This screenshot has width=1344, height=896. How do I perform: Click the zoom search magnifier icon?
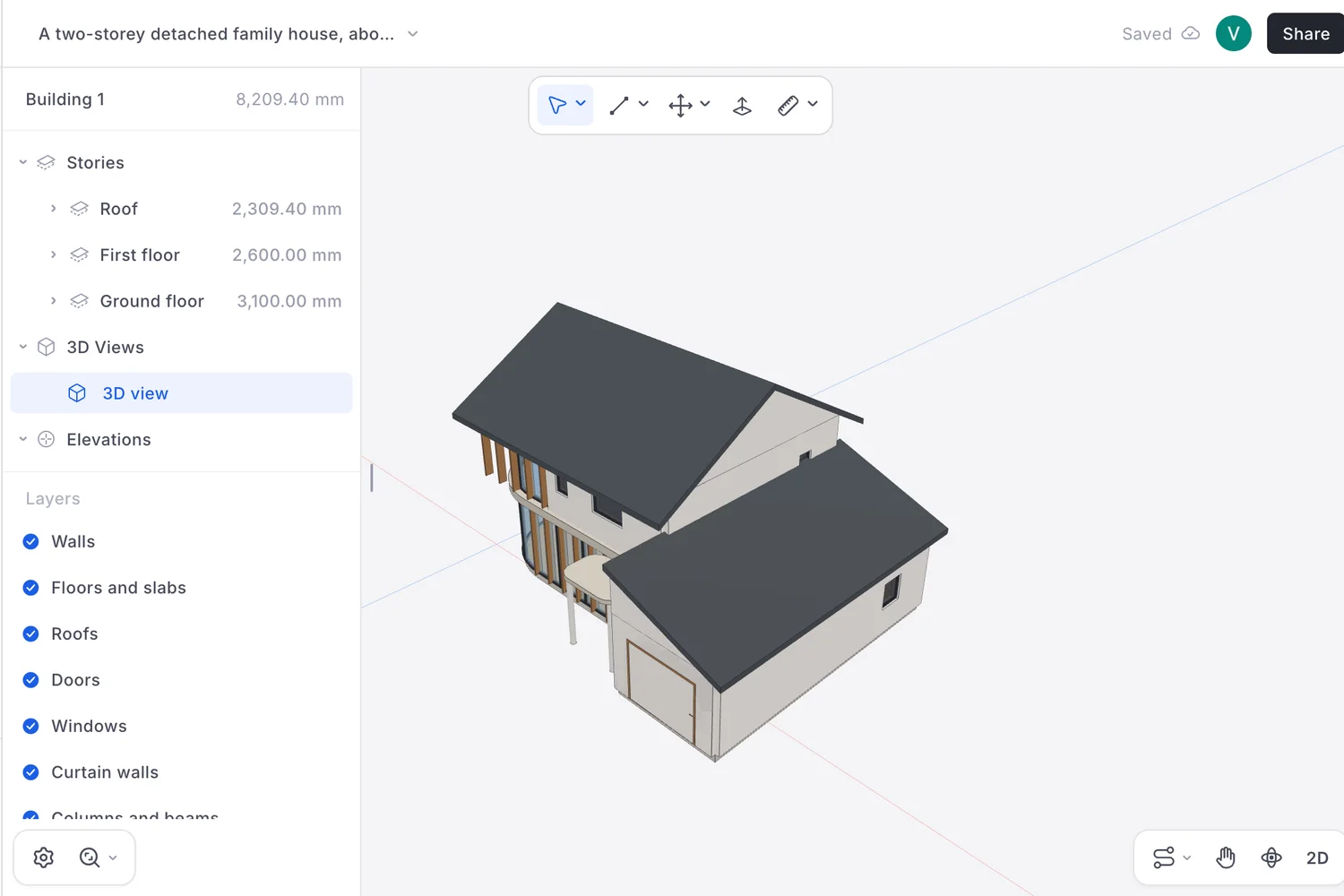tap(89, 857)
